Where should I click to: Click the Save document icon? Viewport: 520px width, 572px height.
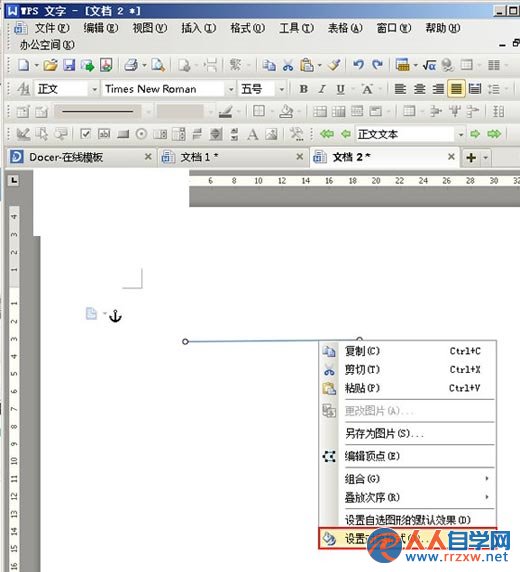[x=69, y=65]
